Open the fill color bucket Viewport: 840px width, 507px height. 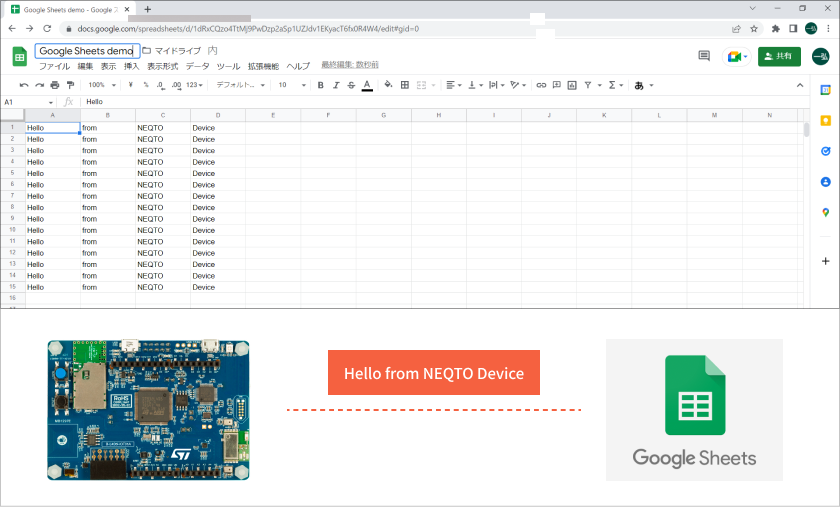[x=388, y=85]
